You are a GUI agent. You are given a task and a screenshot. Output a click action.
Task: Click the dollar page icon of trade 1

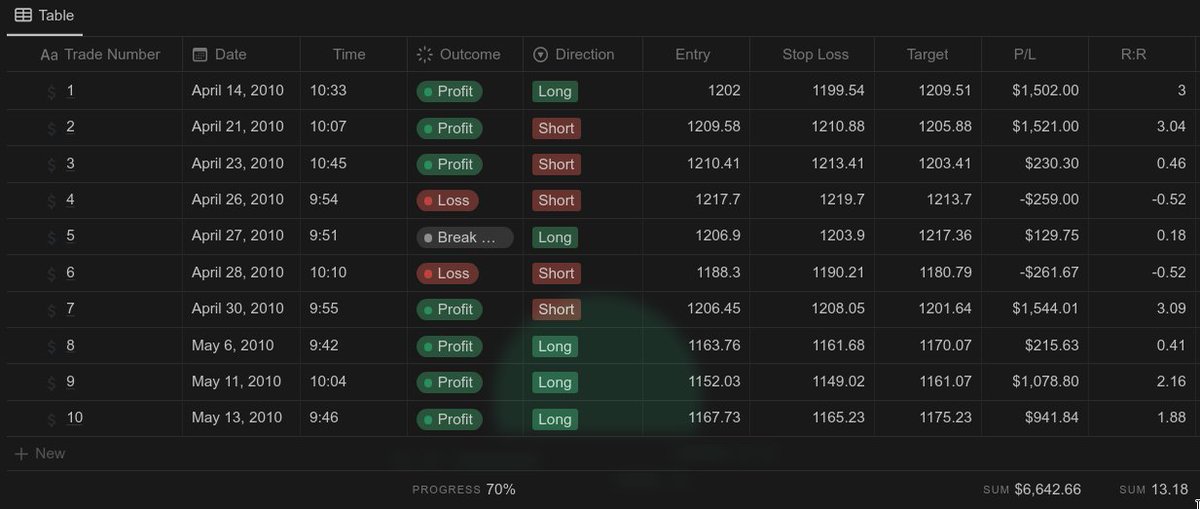[x=51, y=92]
